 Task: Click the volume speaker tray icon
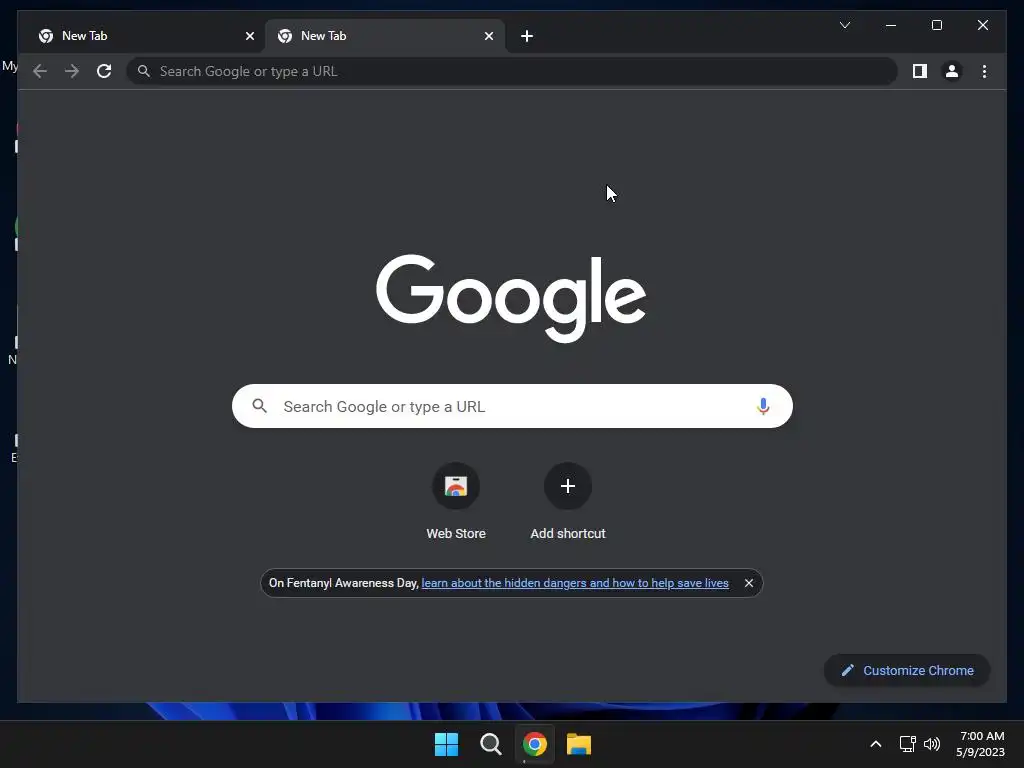(932, 744)
